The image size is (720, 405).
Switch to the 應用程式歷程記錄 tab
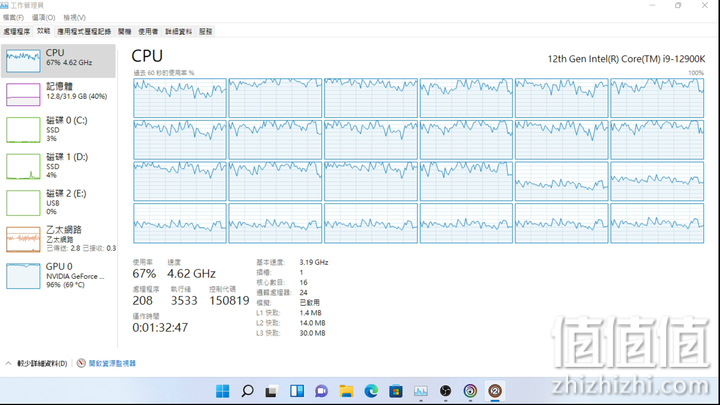pos(84,31)
